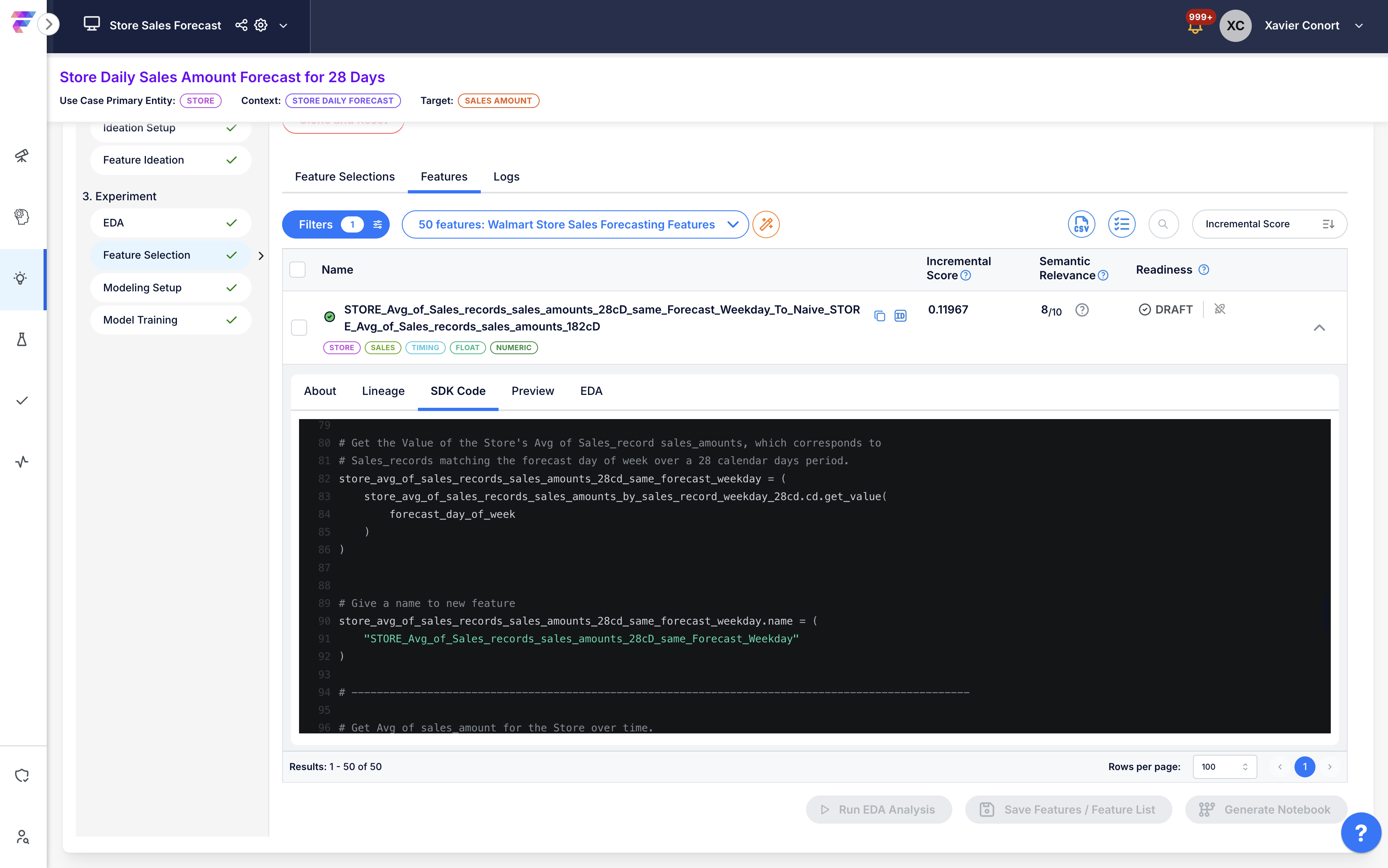Open the Incremental Score sort dropdown
Screen dimensions: 1388x868
pyautogui.click(x=1269, y=224)
